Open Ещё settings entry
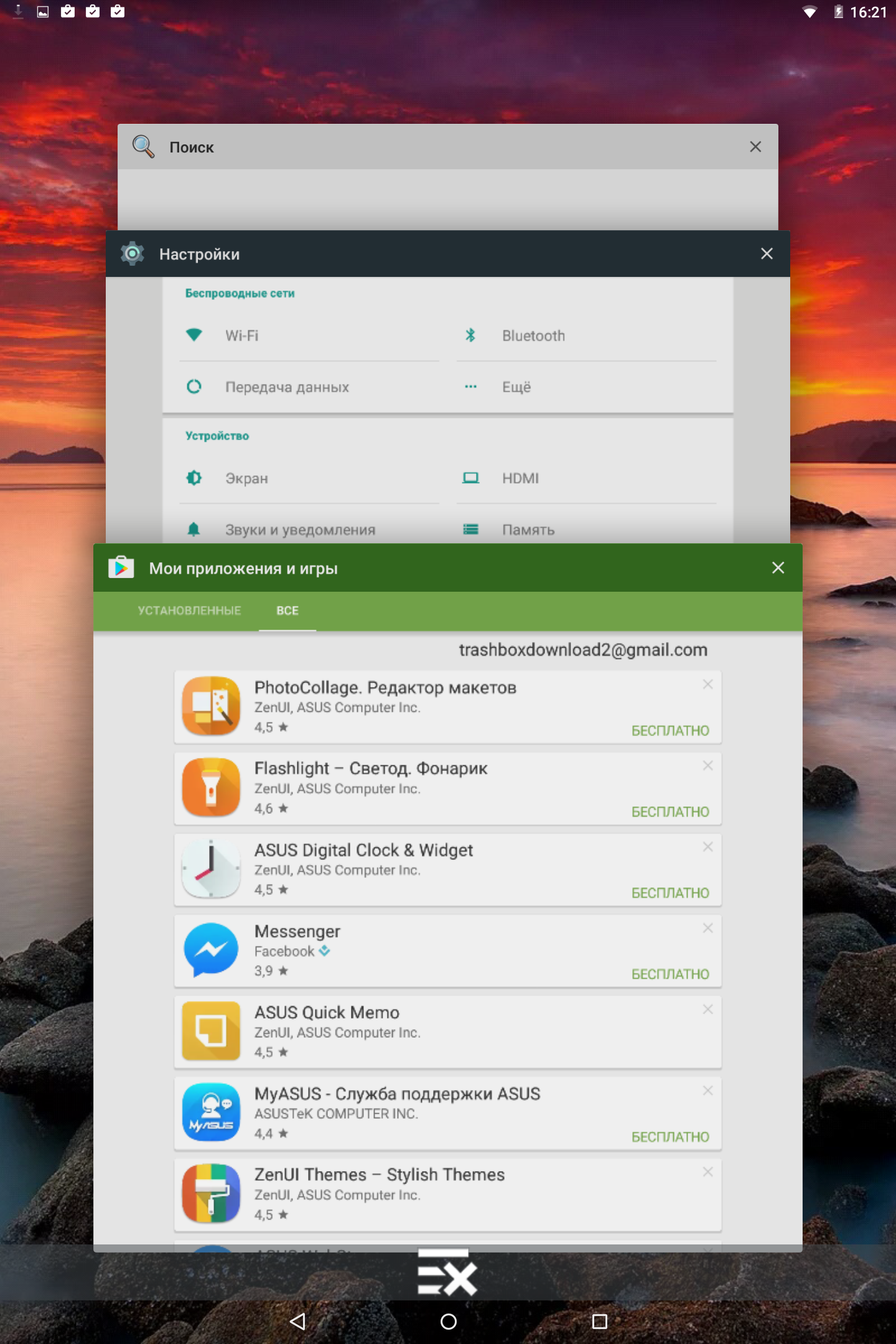896x1344 pixels. pyautogui.click(x=586, y=387)
